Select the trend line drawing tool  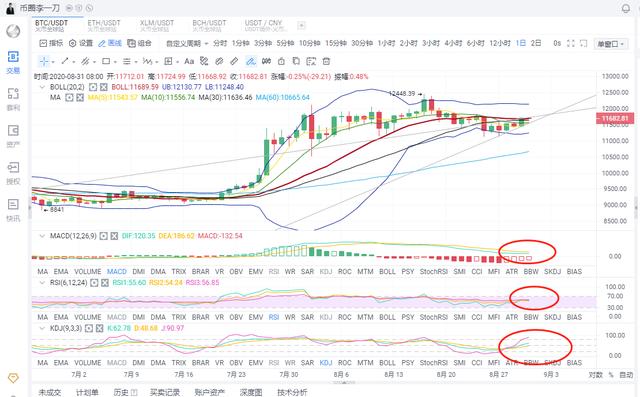click(64, 61)
